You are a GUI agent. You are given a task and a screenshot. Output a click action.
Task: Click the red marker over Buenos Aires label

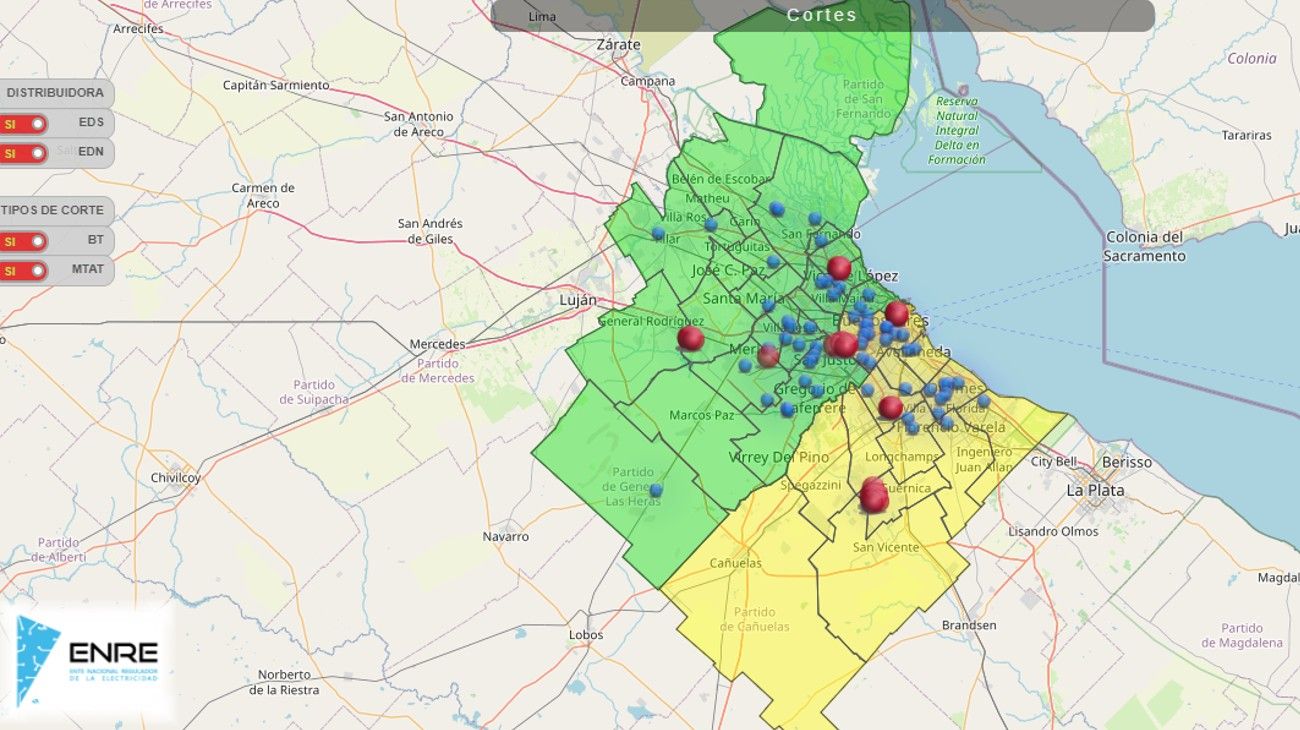(896, 314)
